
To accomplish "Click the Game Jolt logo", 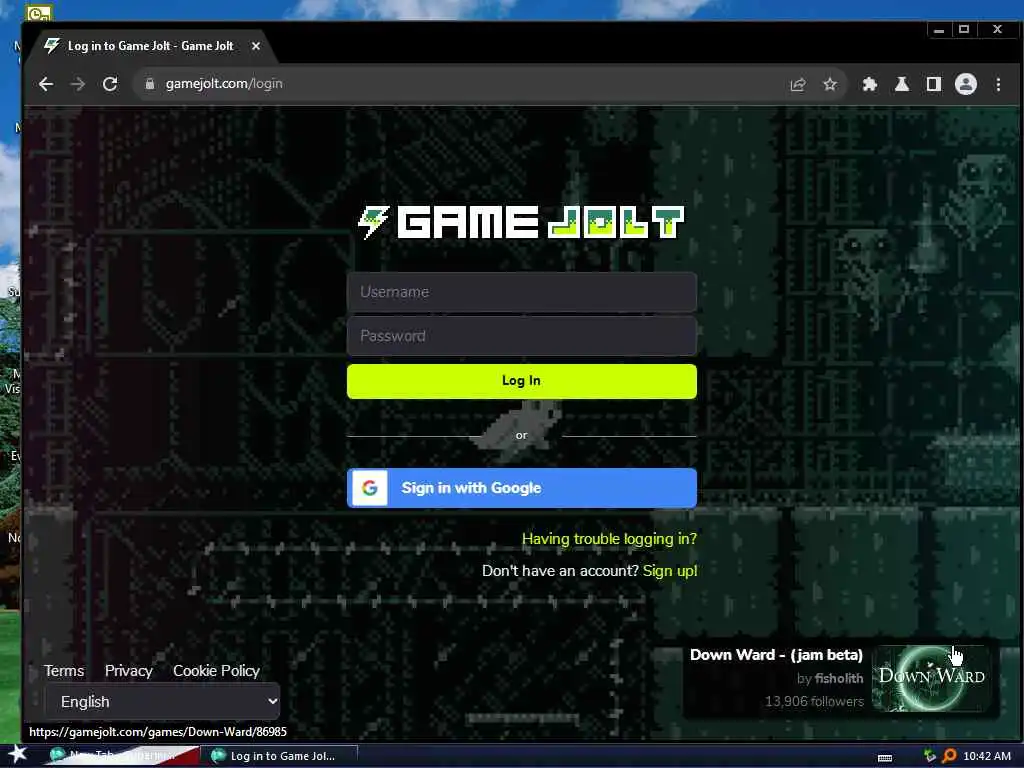I will 521,222.
